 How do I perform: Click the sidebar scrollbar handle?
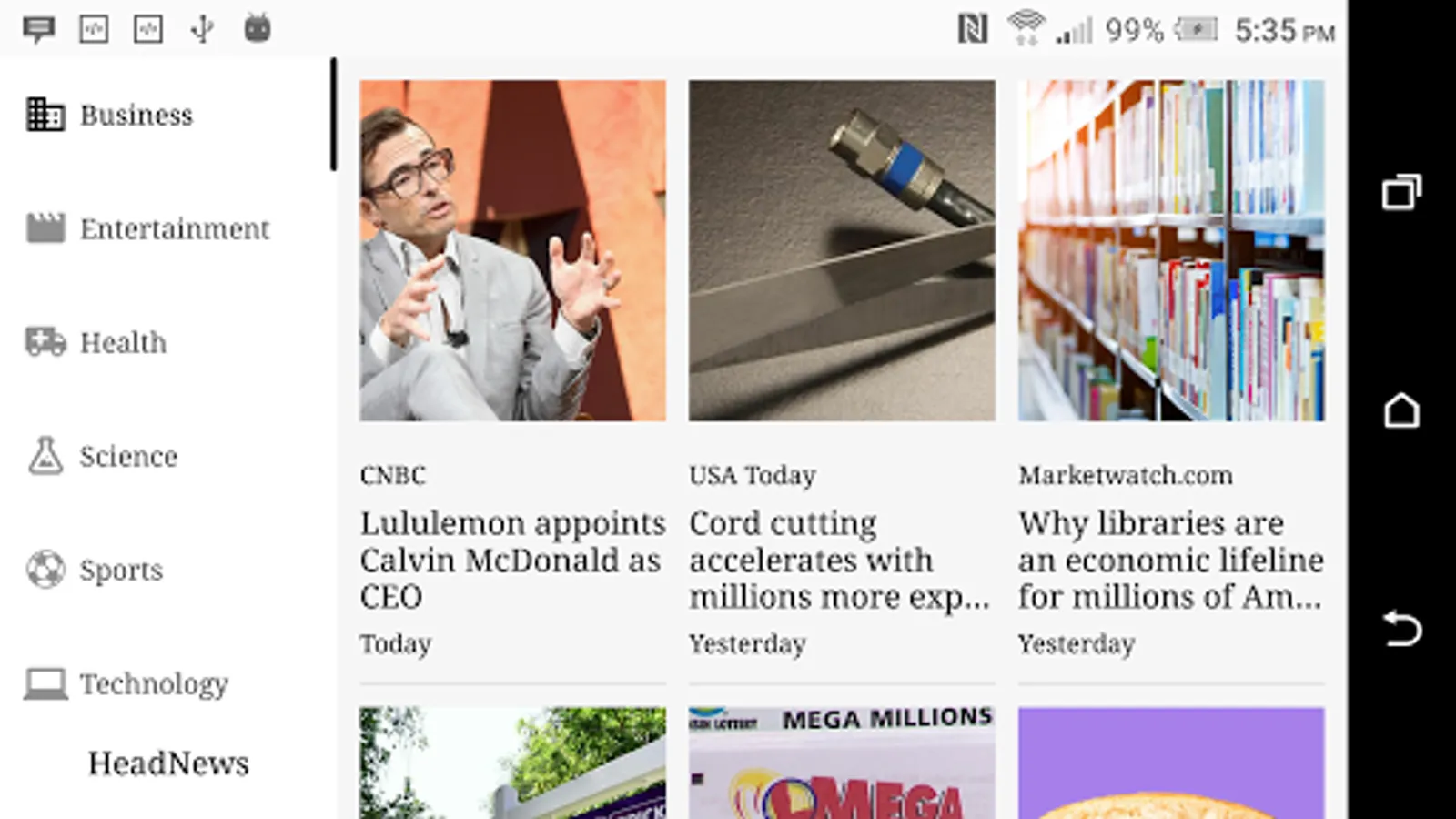click(x=333, y=115)
